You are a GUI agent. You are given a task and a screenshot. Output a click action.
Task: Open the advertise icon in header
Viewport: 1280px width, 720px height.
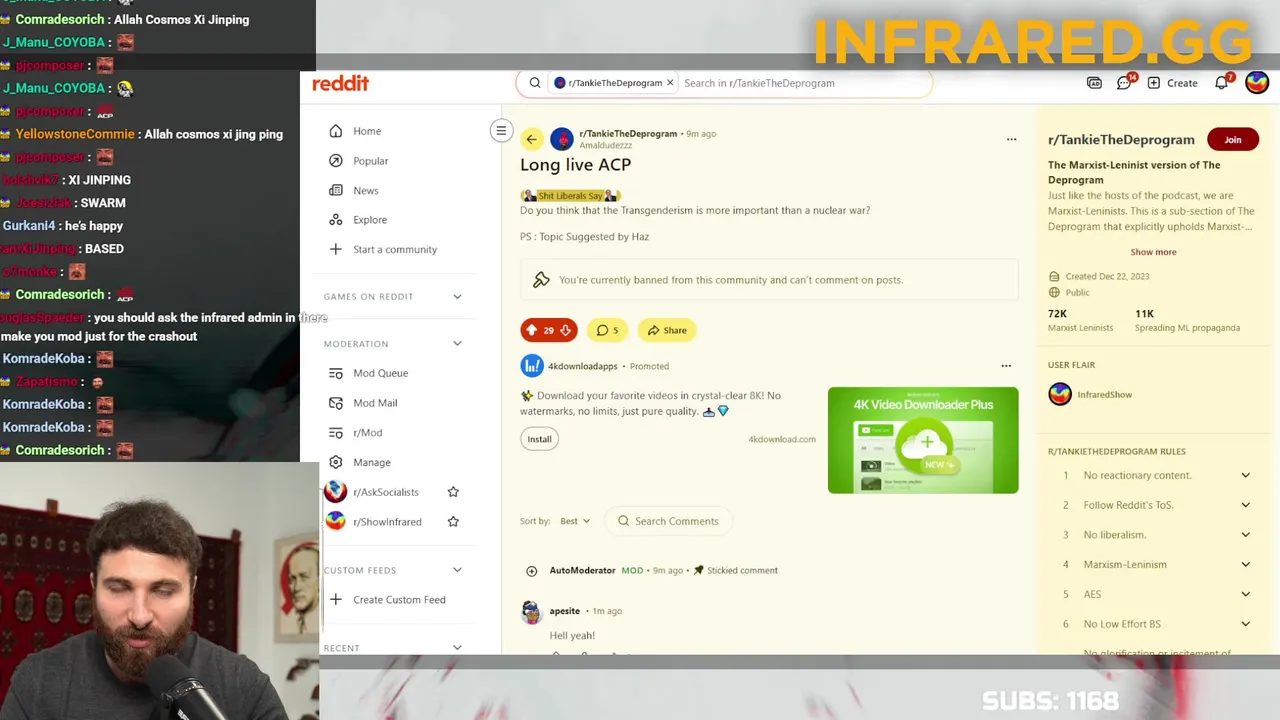1094,83
